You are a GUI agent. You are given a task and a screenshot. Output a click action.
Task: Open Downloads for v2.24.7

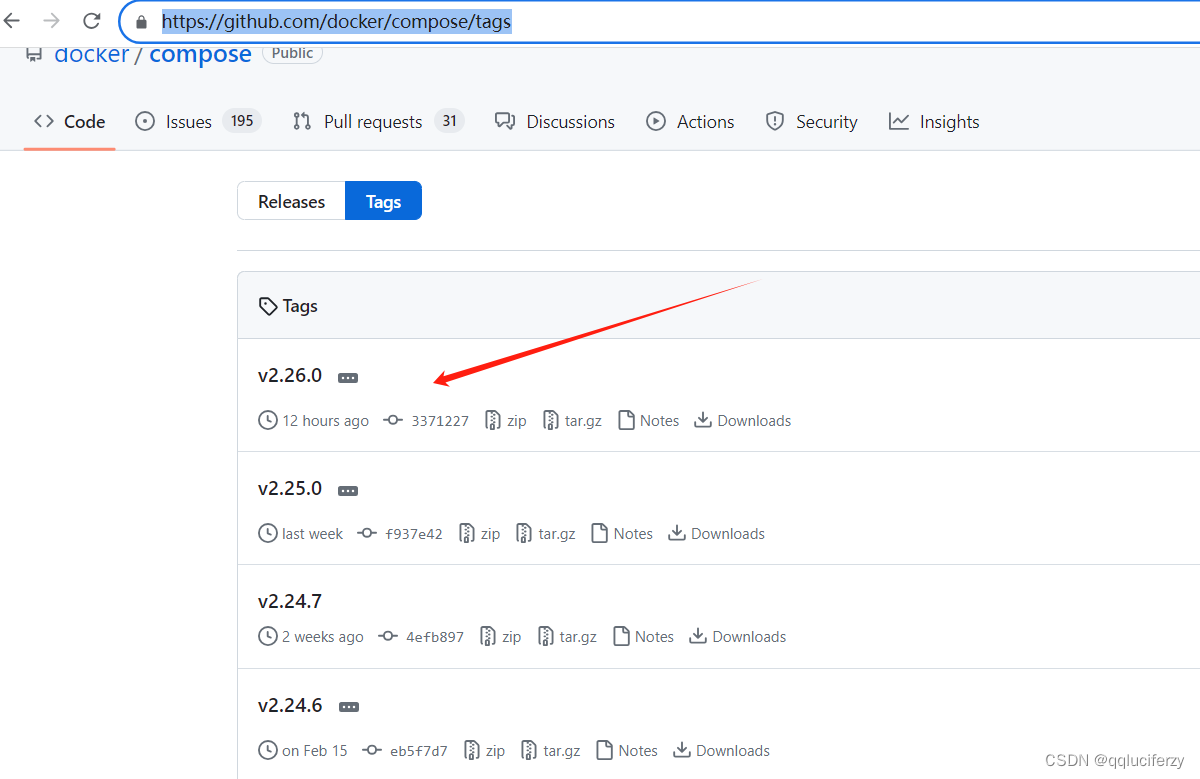tap(738, 637)
